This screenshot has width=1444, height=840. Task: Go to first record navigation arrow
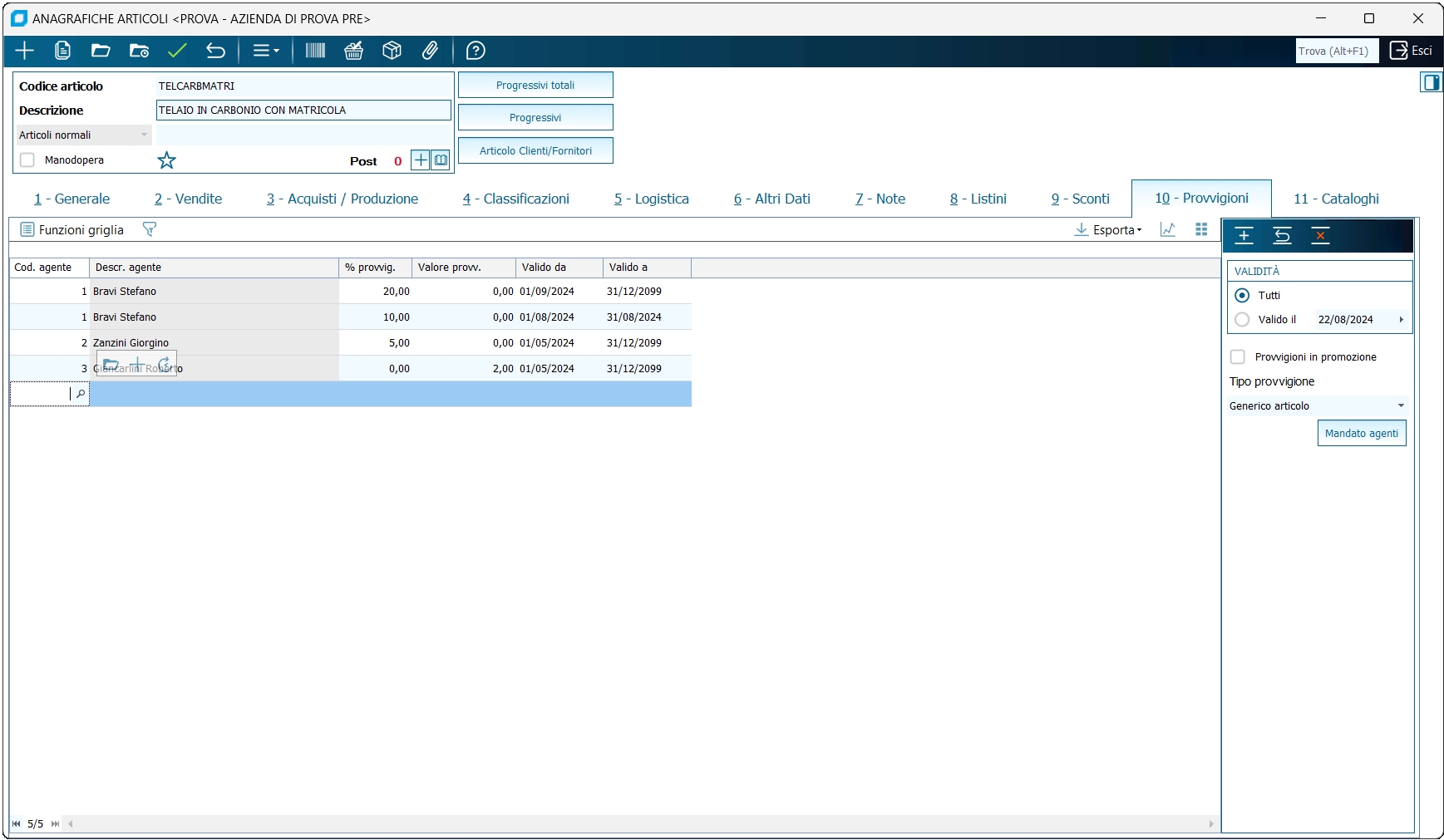(17, 824)
